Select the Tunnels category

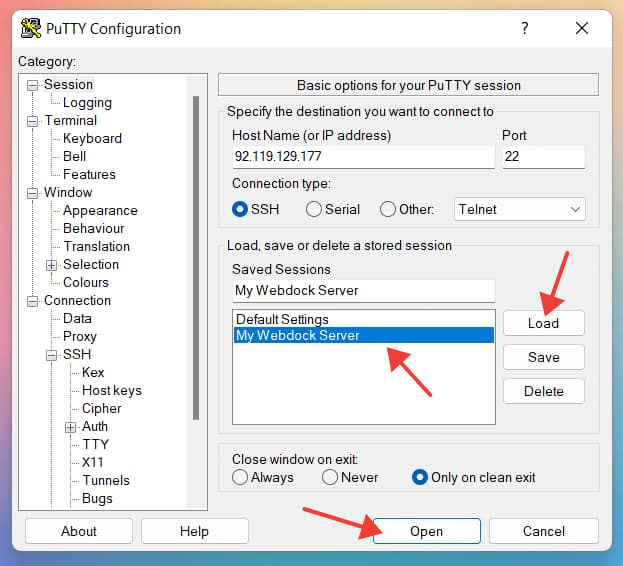point(106,480)
